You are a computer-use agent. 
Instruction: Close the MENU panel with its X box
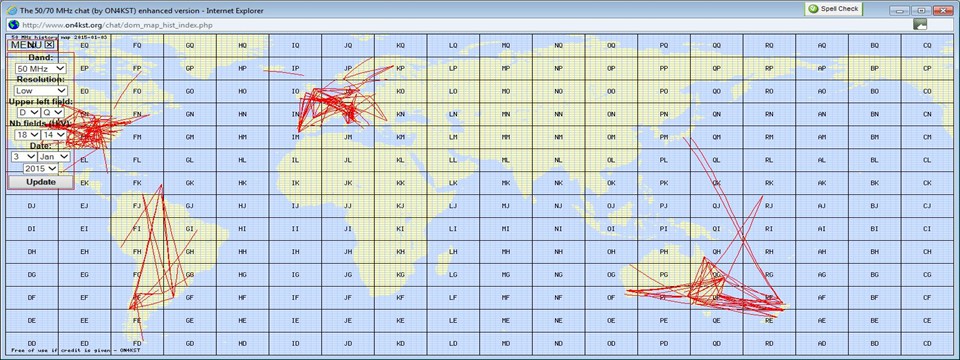pyautogui.click(x=50, y=44)
